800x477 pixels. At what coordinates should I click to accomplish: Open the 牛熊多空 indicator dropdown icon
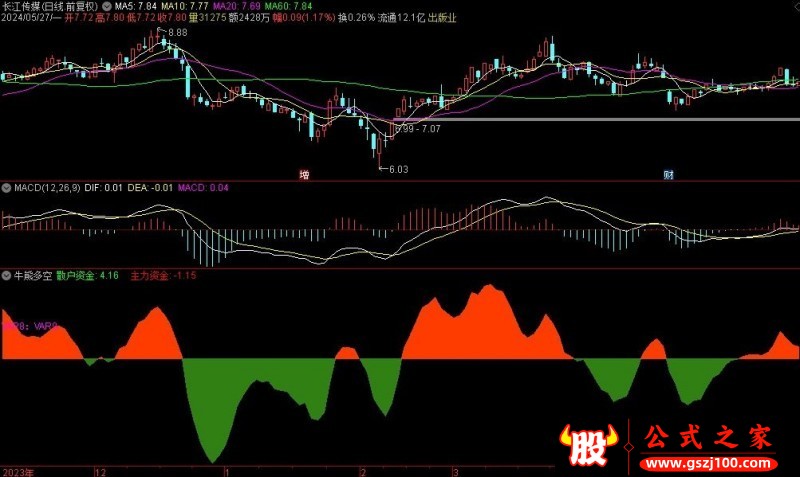pos(6,275)
